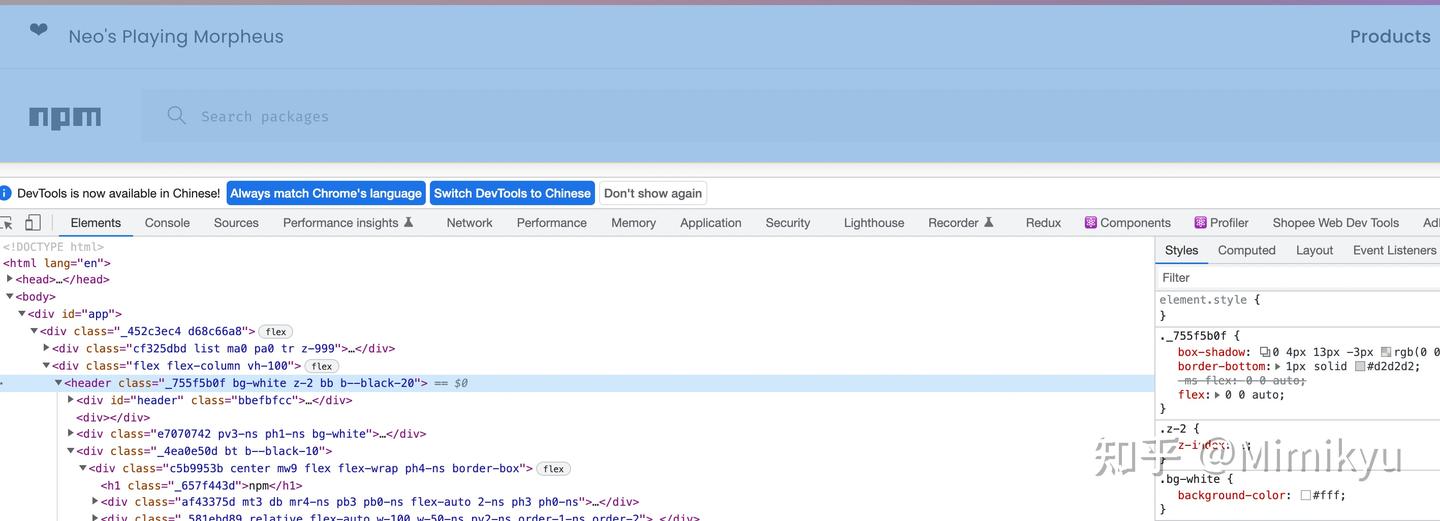Image resolution: width=1440 pixels, height=521 pixels.
Task: Expand flex shorthand triangle
Action: click(x=1216, y=394)
